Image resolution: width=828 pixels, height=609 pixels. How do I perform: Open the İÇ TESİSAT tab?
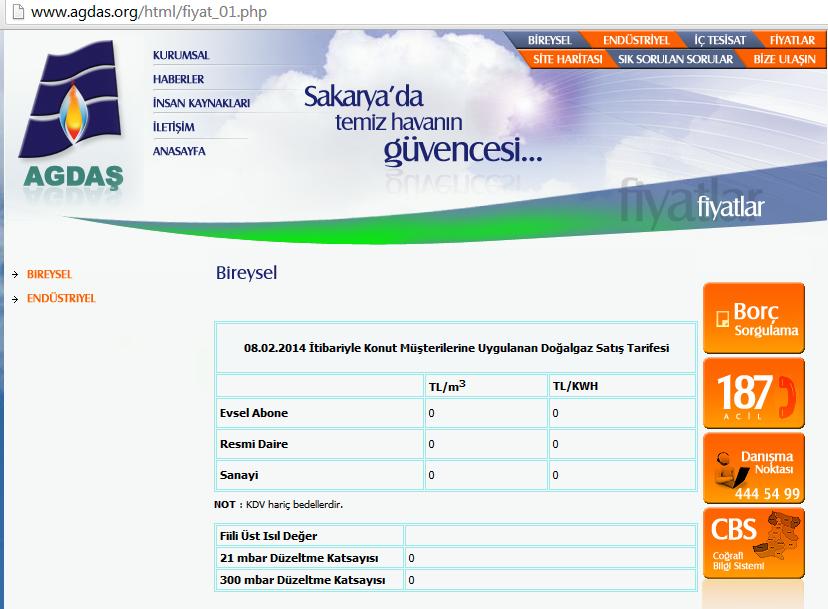(x=720, y=40)
